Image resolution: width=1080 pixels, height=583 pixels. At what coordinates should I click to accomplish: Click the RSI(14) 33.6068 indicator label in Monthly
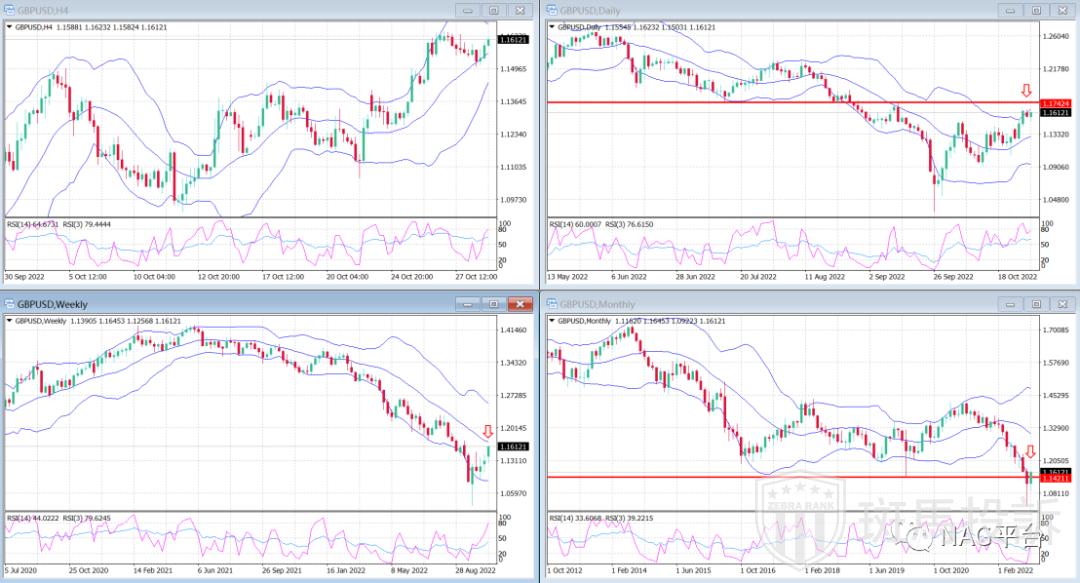tap(576, 518)
